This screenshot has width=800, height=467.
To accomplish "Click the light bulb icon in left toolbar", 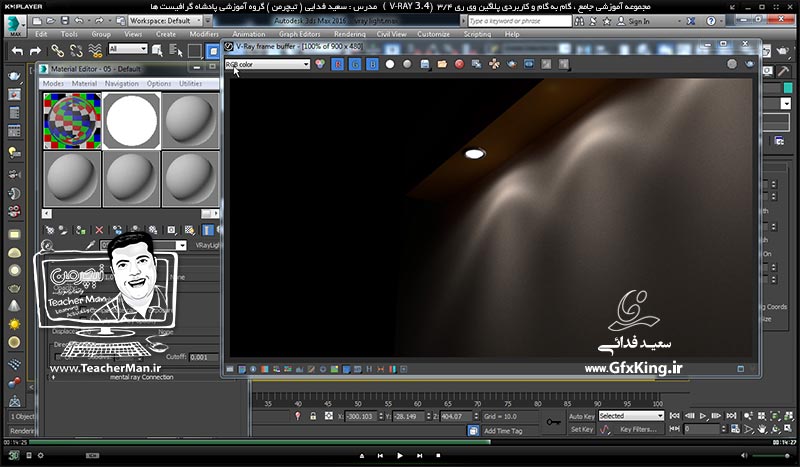I will coord(14,153).
